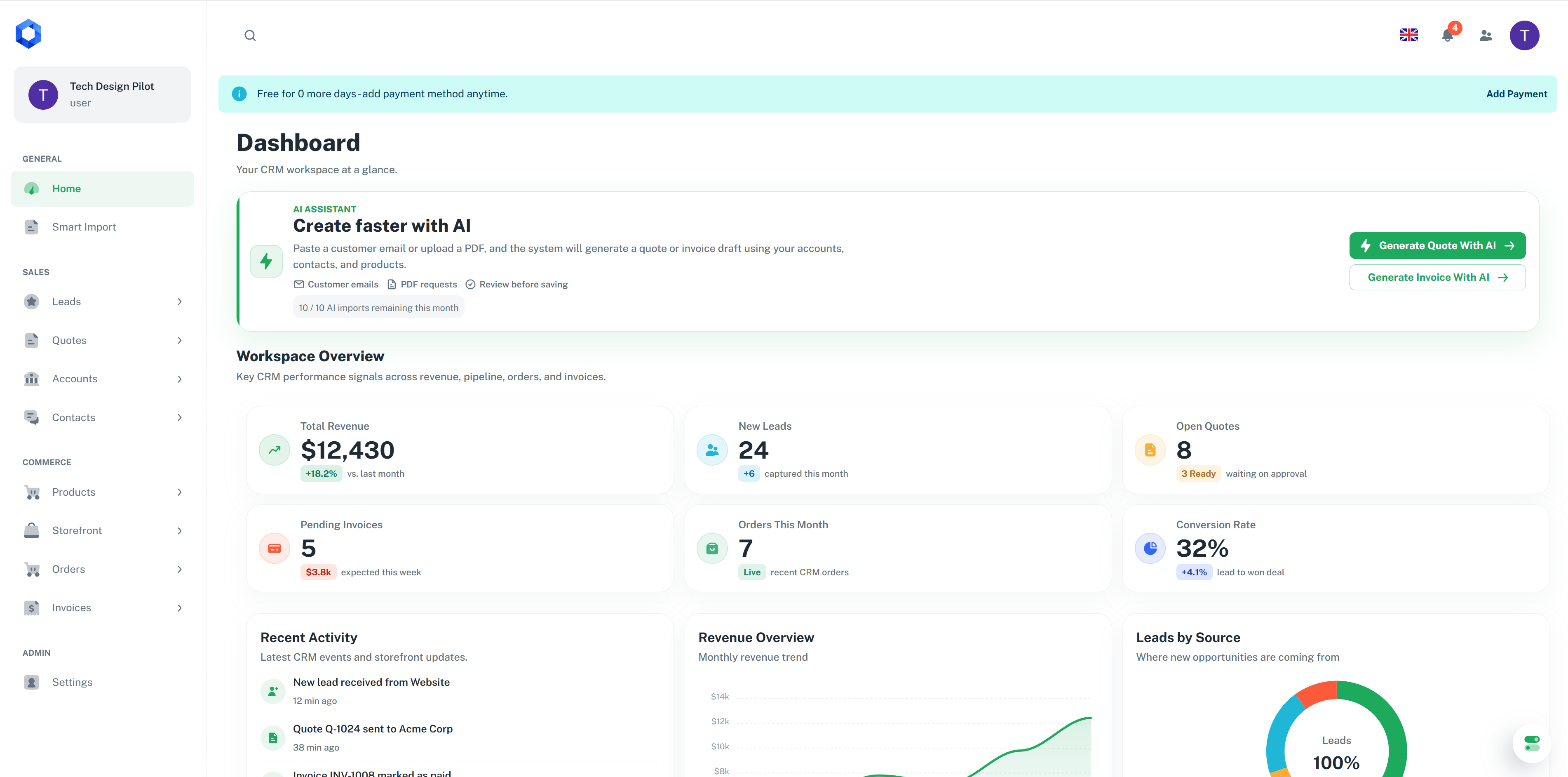
Task: Click the +4.1% conversion badge
Action: [x=1194, y=572]
